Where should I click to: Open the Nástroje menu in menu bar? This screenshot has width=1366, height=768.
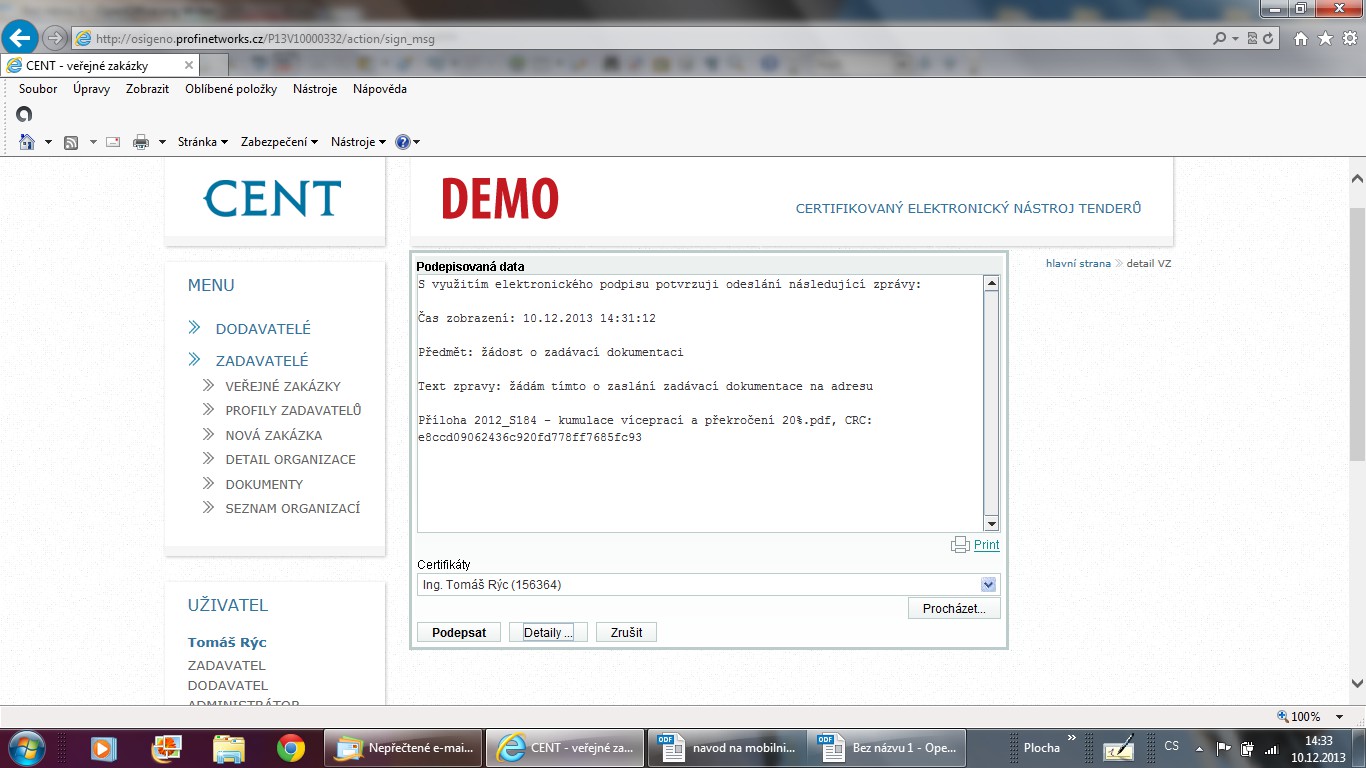click(x=315, y=89)
